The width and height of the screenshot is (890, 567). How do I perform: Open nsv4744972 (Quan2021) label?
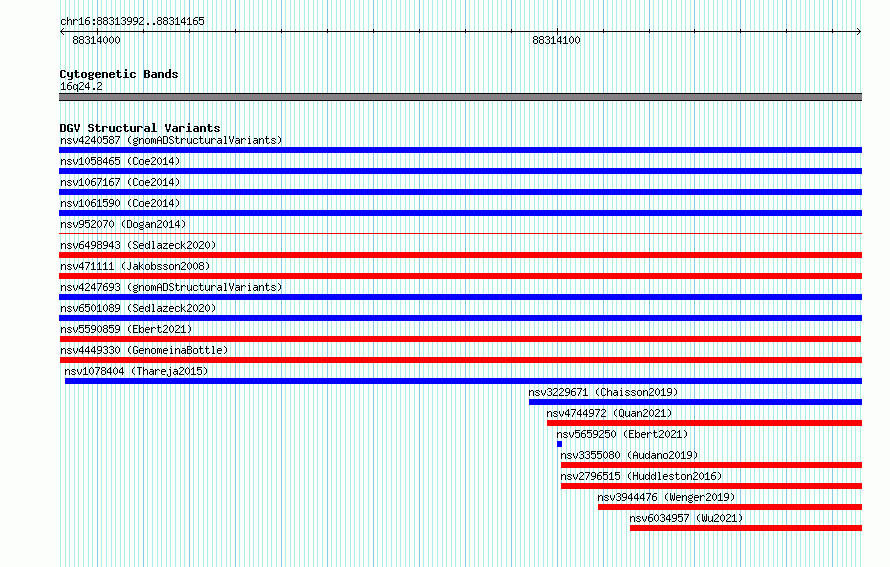click(609, 413)
